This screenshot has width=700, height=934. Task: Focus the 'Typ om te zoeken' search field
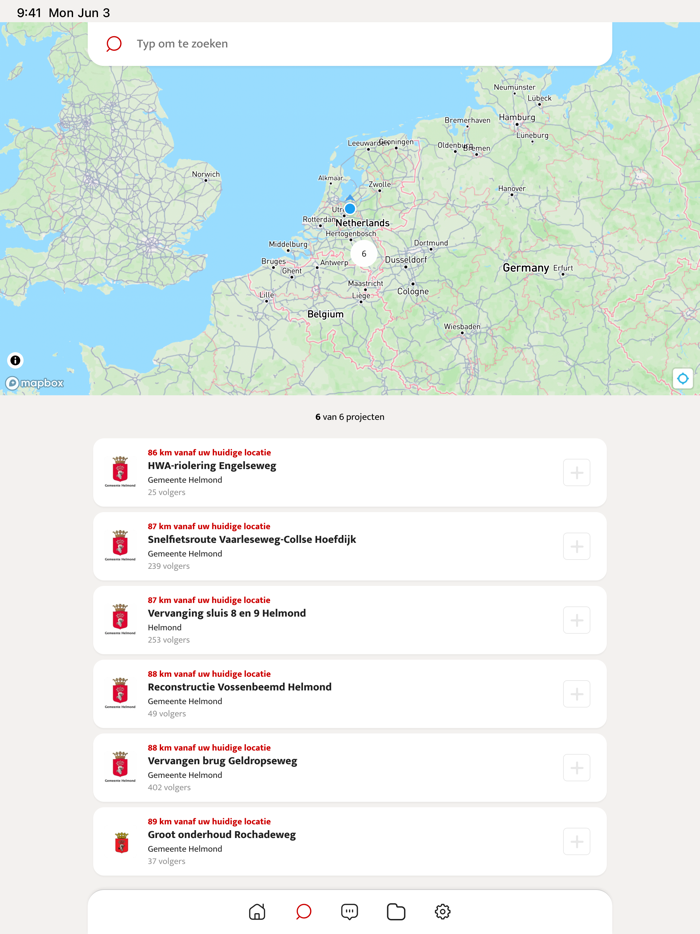point(350,43)
